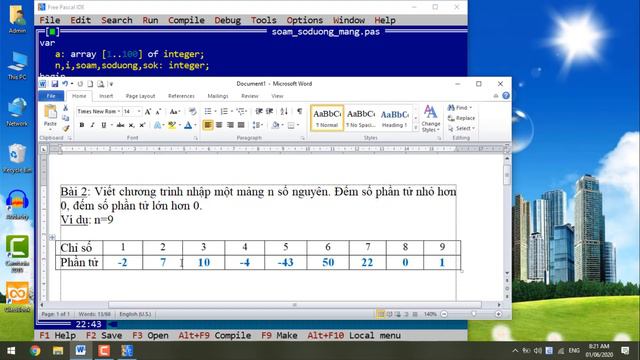This screenshot has height=360, width=640.
Task: Clear formatting of the selection
Action: pyautogui.click(x=192, y=111)
